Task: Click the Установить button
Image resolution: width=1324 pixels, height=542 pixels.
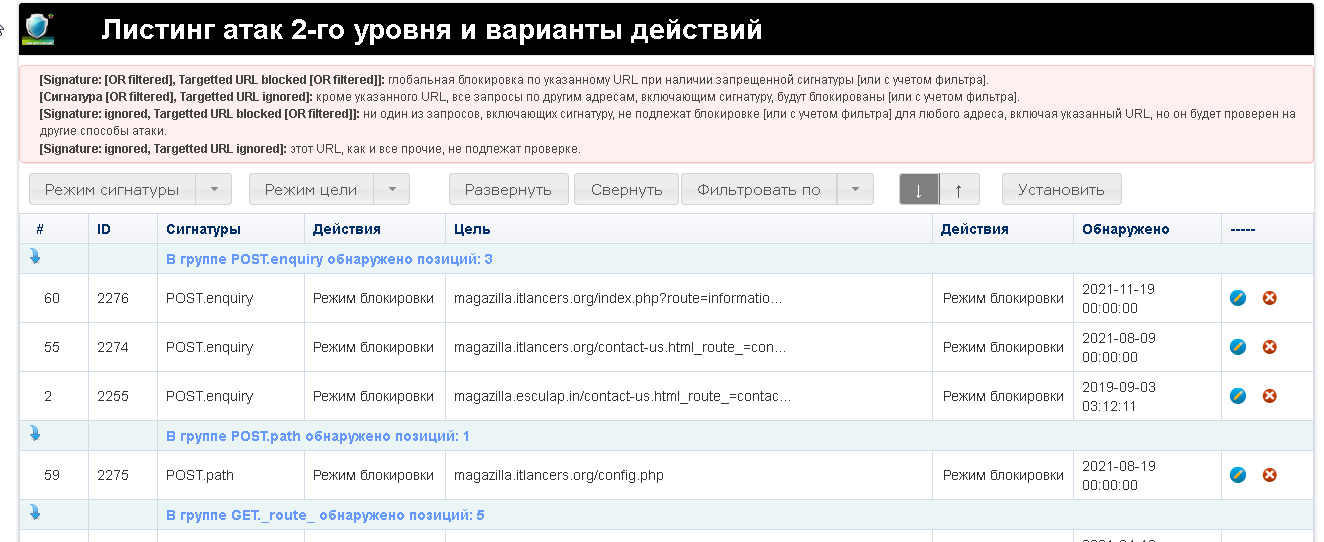Action: pos(1061,190)
